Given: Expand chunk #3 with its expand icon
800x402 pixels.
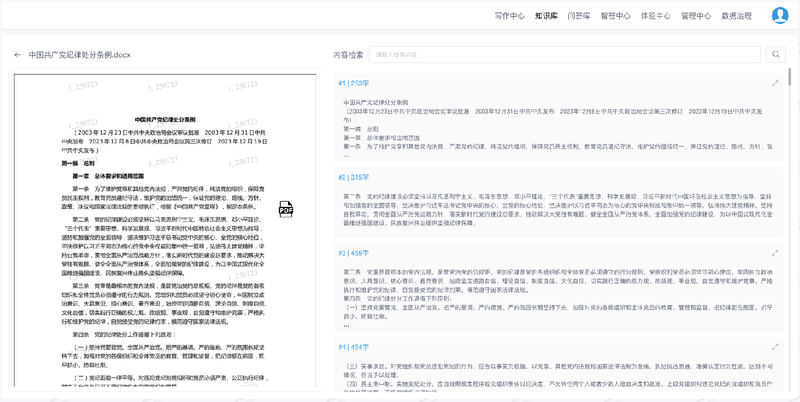Looking at the screenshot, I should (775, 253).
